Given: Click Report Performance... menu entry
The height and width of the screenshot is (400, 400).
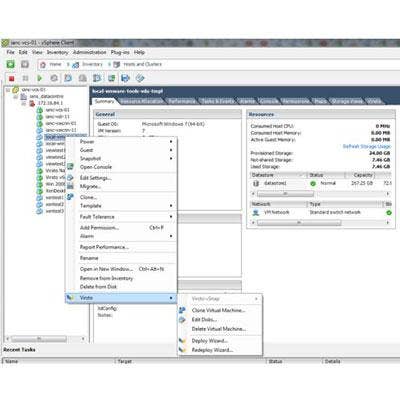Looking at the screenshot, I should (x=104, y=247).
